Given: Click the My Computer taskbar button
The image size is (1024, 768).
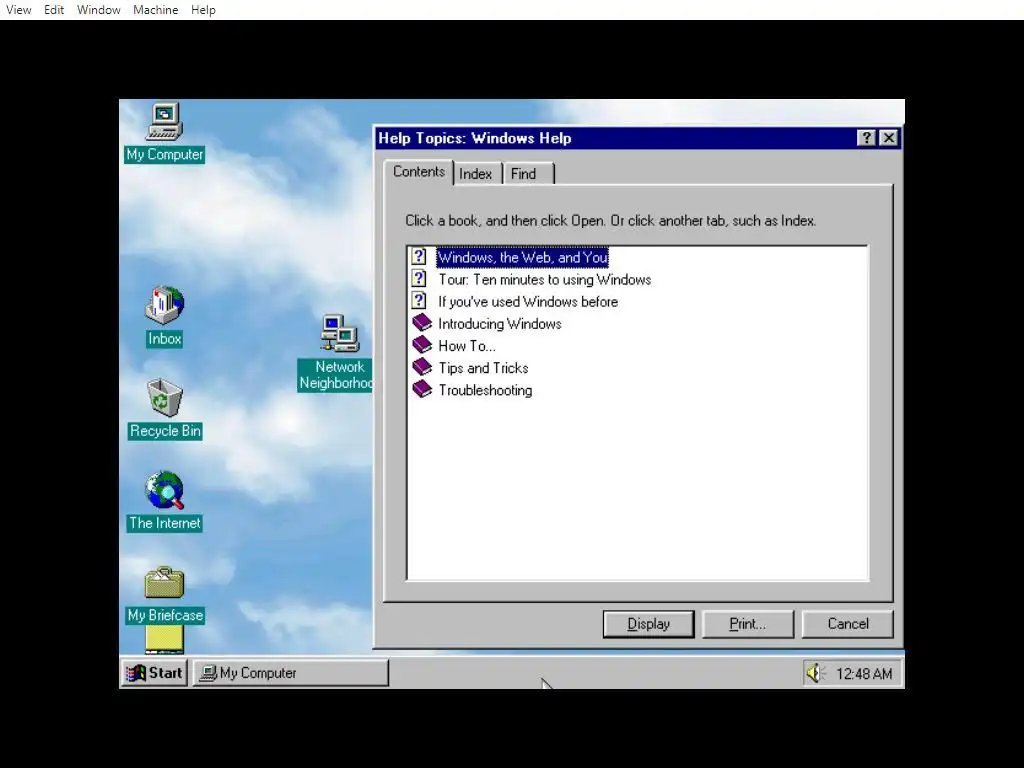Looking at the screenshot, I should [x=291, y=673].
